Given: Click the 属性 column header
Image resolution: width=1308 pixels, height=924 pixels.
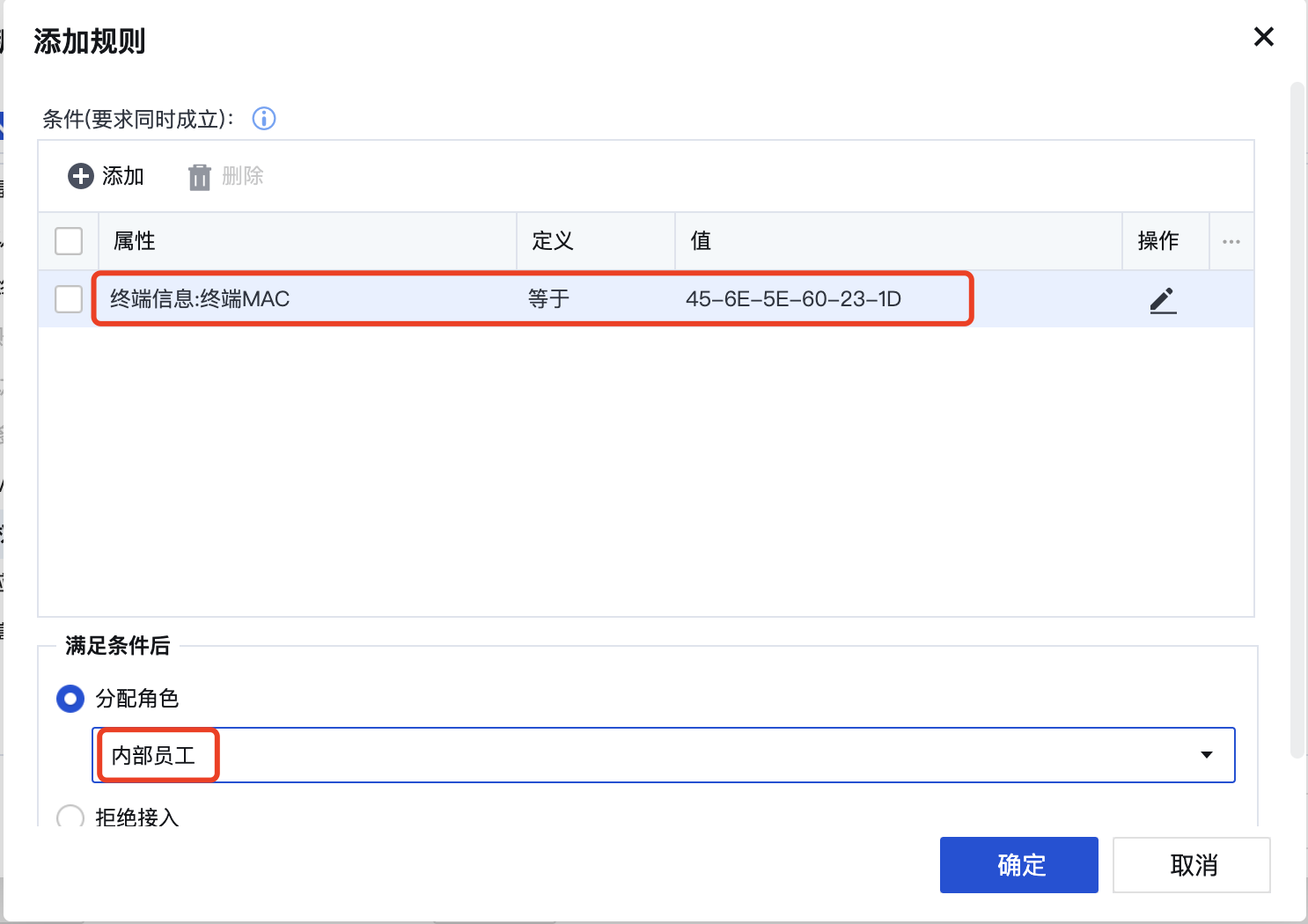Looking at the screenshot, I should pyautogui.click(x=307, y=241).
